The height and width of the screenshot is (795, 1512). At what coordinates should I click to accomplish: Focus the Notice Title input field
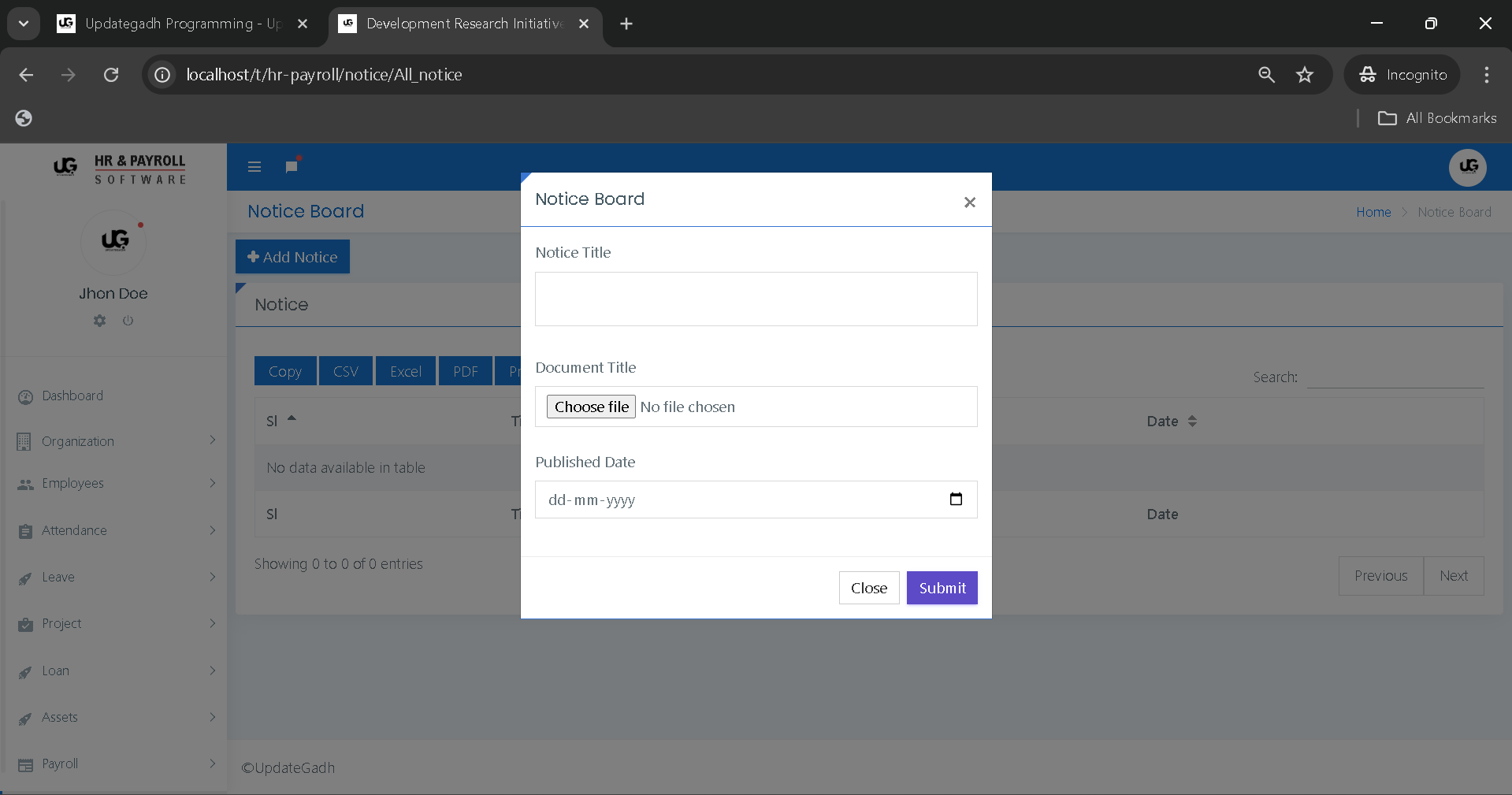coord(756,299)
